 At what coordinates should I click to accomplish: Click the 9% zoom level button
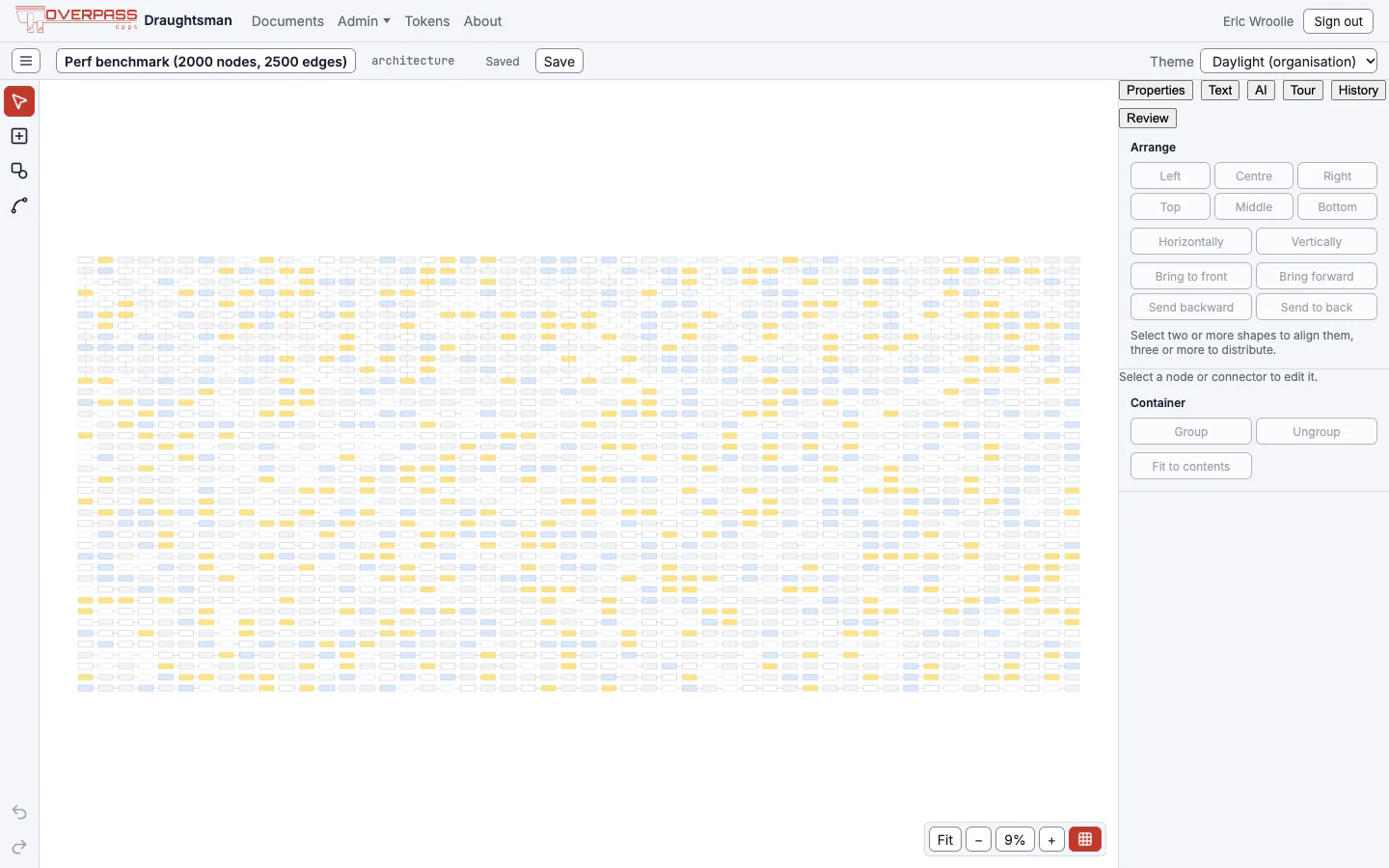[x=1015, y=839]
